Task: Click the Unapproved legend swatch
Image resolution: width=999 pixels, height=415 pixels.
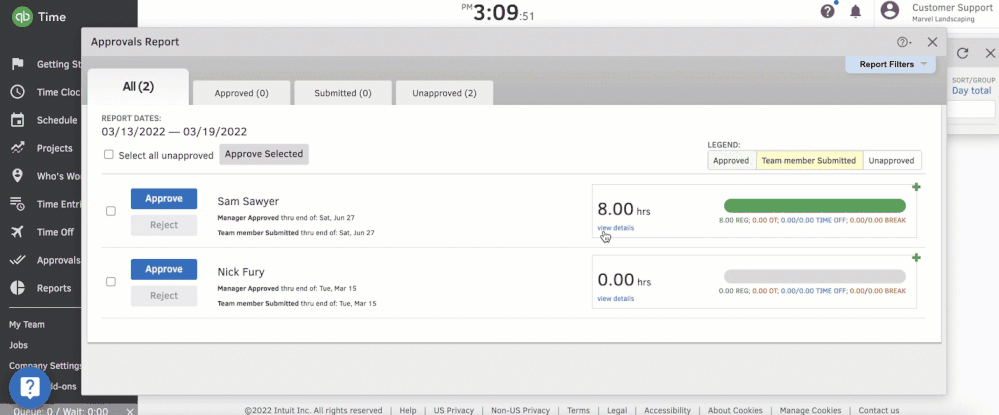Action: [891, 161]
